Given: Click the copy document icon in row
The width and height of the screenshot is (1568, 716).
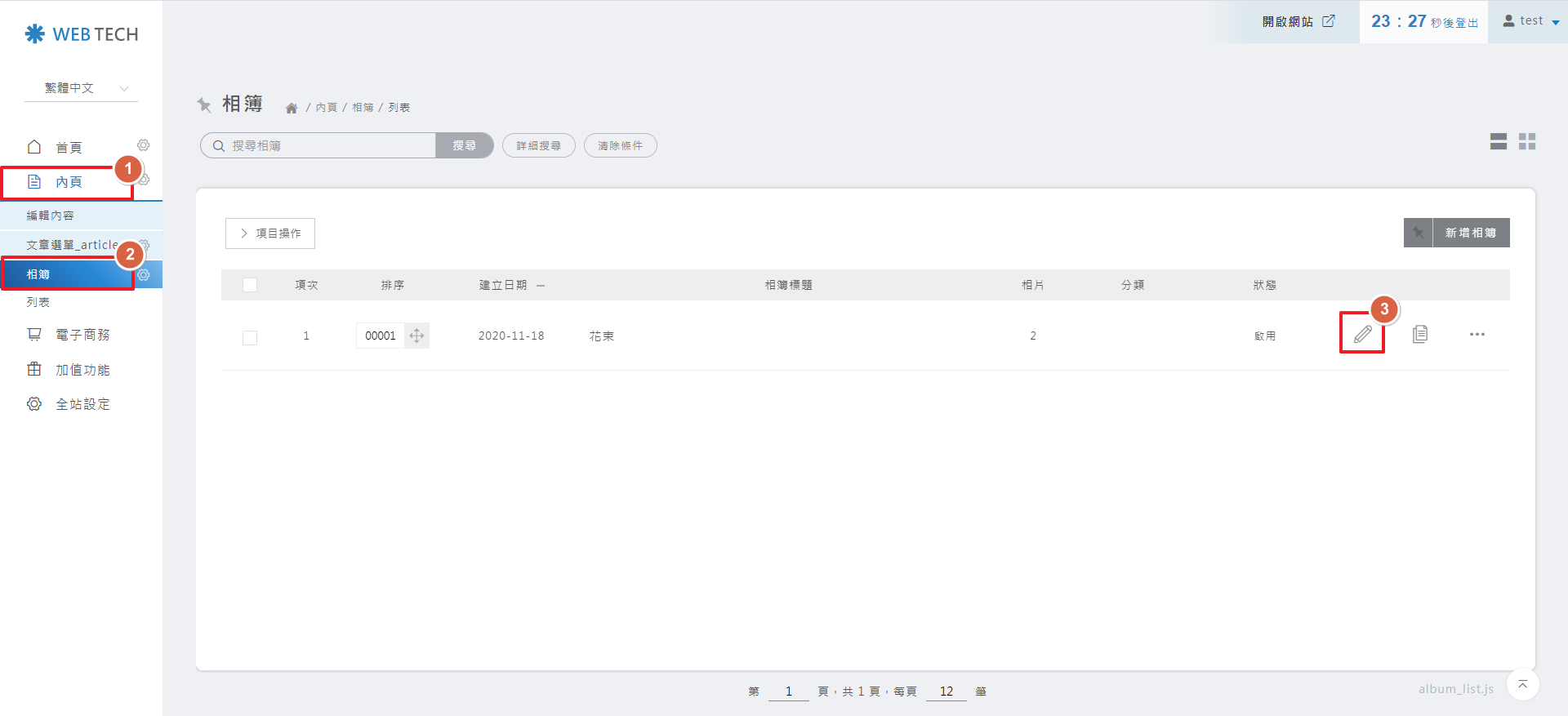Looking at the screenshot, I should [x=1420, y=334].
